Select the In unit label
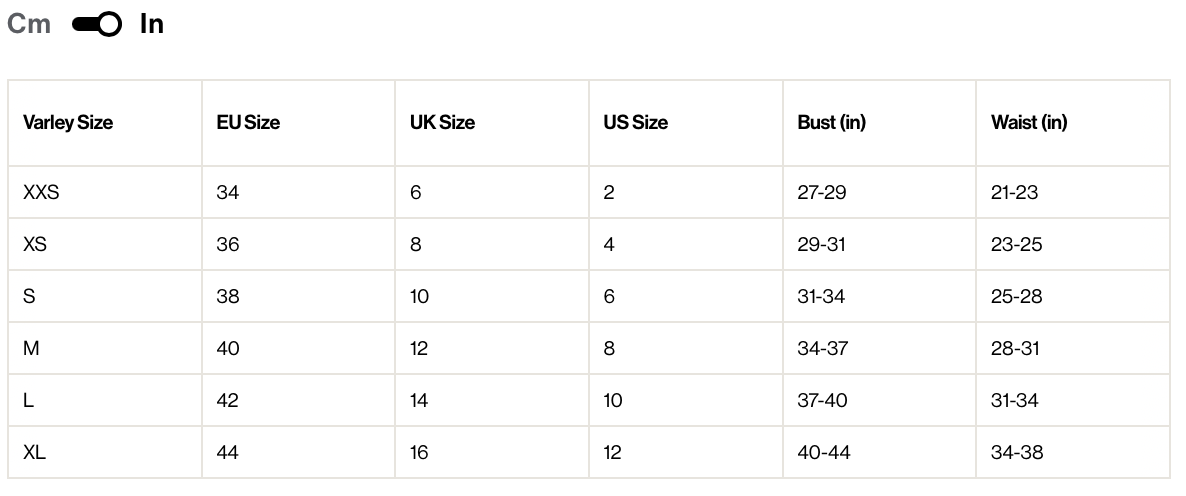The width and height of the screenshot is (1186, 496). coord(152,25)
